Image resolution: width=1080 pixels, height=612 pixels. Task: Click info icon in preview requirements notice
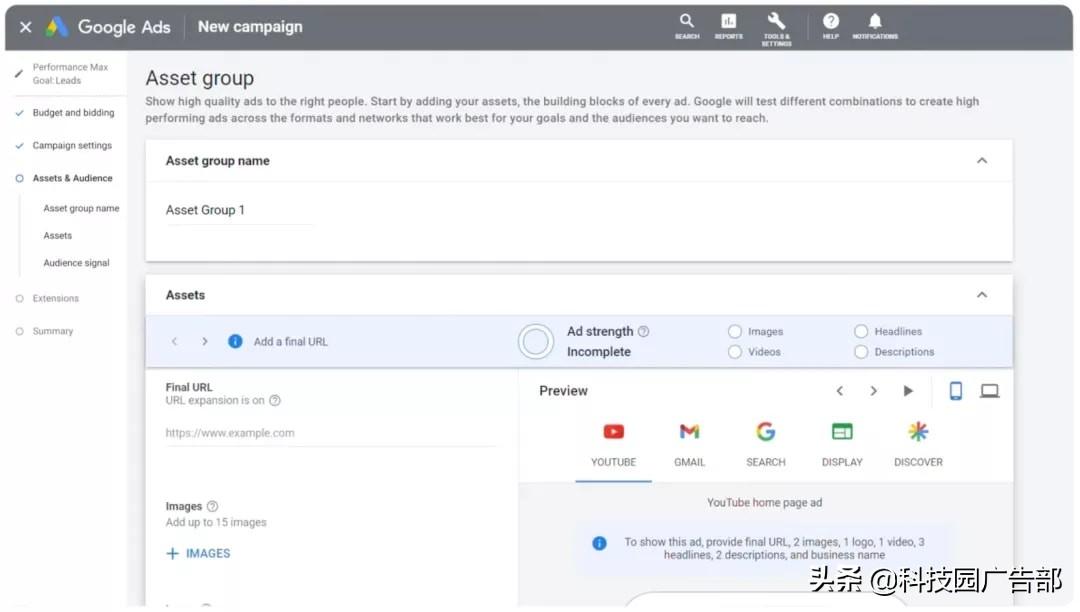point(599,544)
